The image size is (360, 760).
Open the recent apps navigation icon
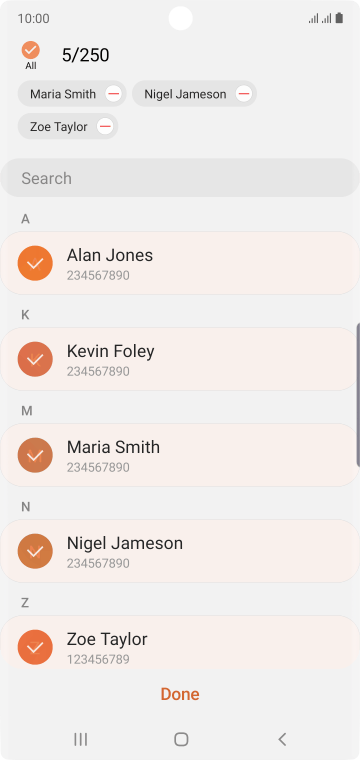pyautogui.click(x=80, y=739)
